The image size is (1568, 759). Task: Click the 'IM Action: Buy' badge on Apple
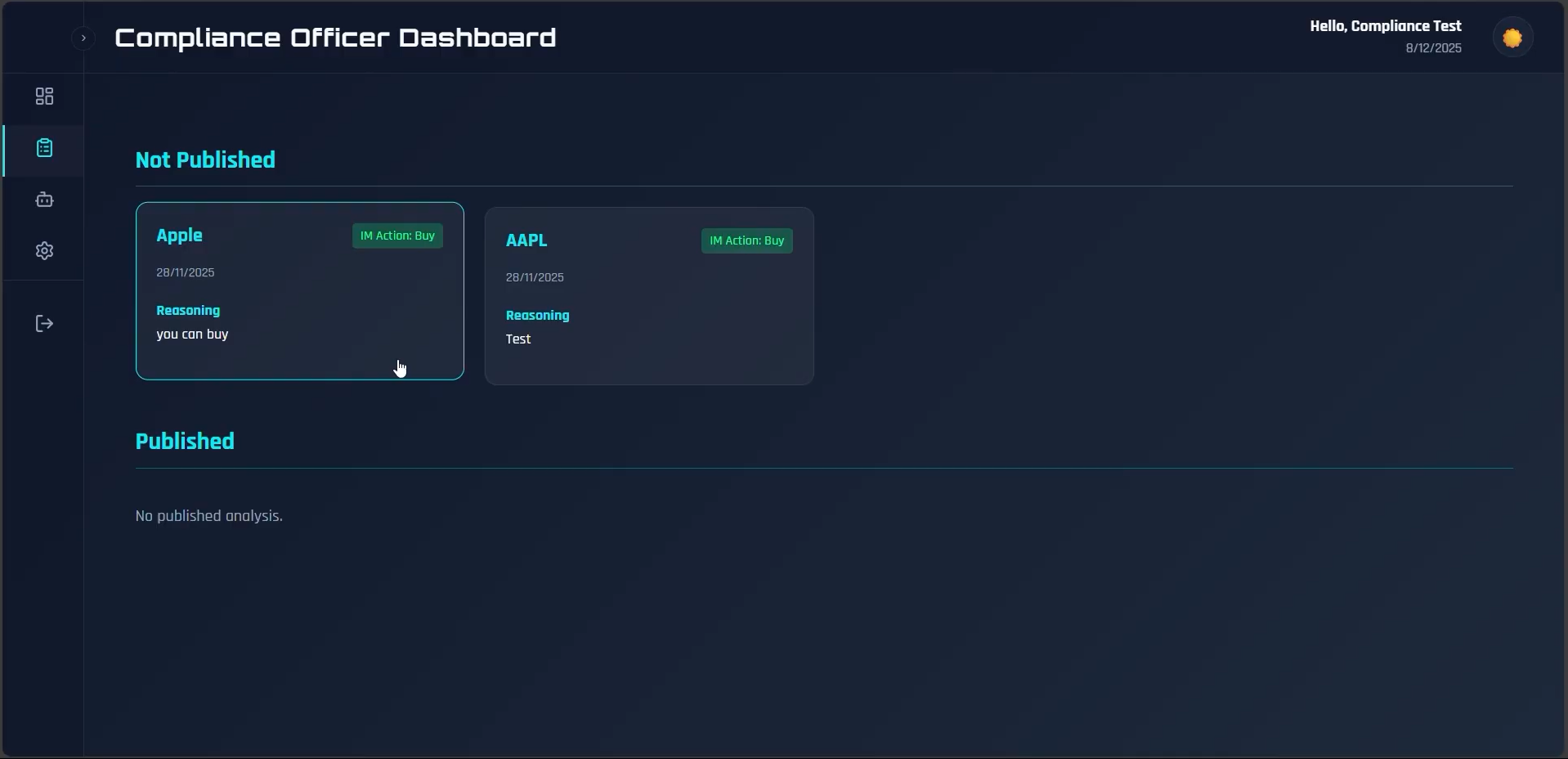(x=397, y=236)
